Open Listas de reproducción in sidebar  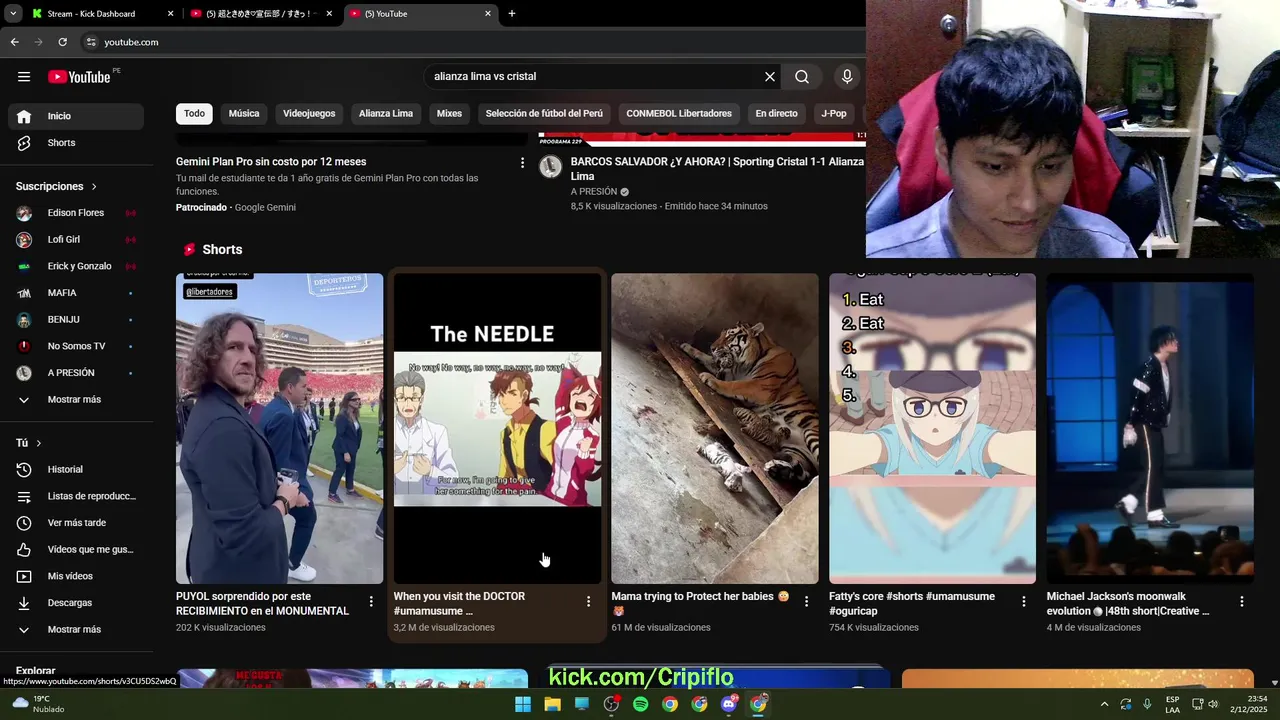76,496
